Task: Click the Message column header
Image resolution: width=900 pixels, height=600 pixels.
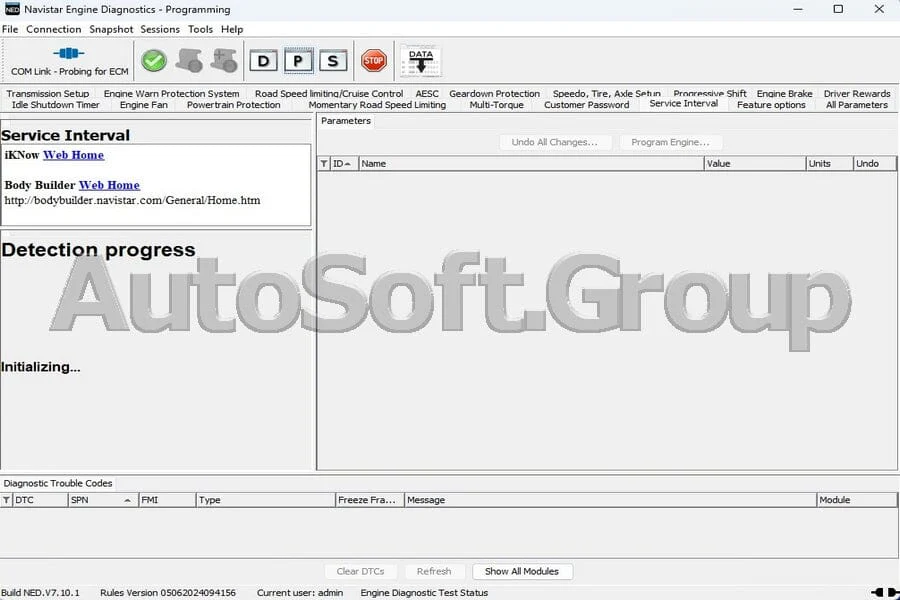Action: (610, 500)
